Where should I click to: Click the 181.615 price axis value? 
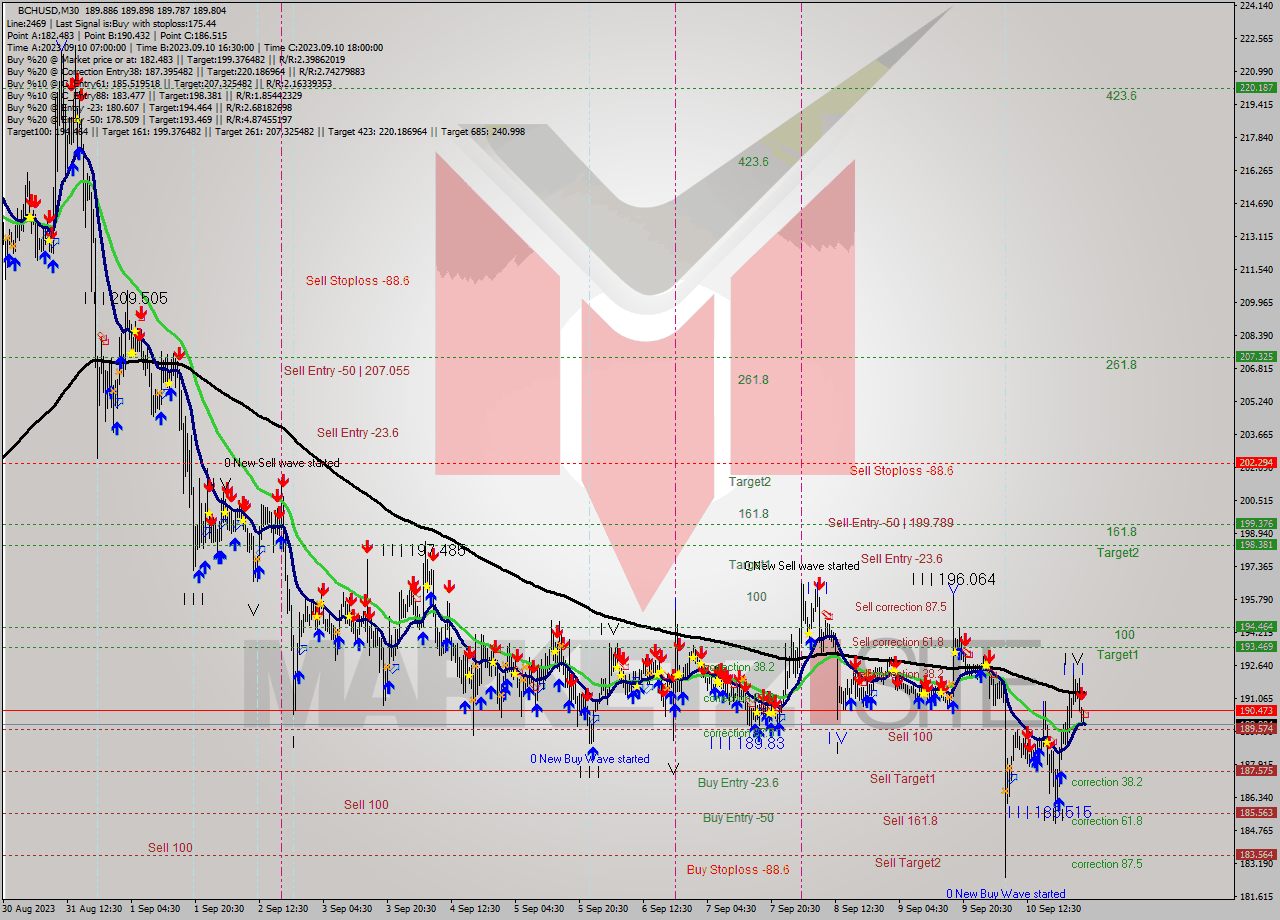tap(1256, 897)
